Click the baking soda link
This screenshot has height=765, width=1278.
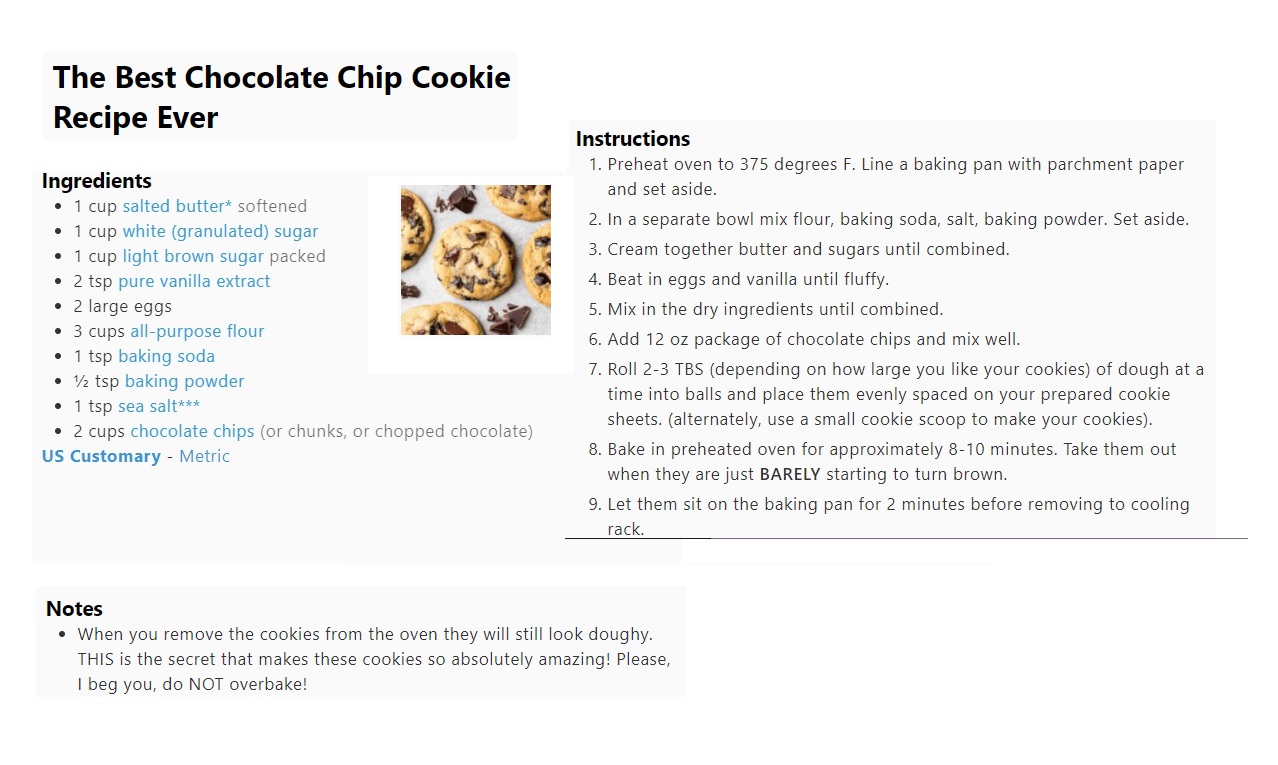[166, 356]
